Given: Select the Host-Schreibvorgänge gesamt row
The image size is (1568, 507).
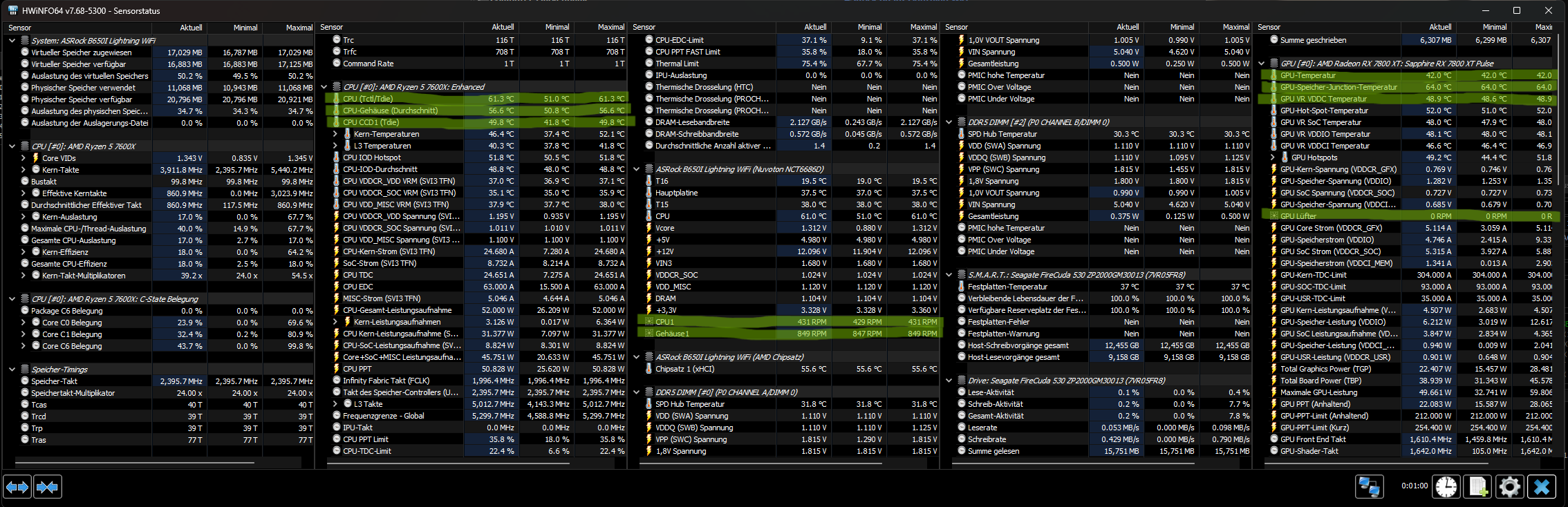Looking at the screenshot, I should click(x=1098, y=345).
